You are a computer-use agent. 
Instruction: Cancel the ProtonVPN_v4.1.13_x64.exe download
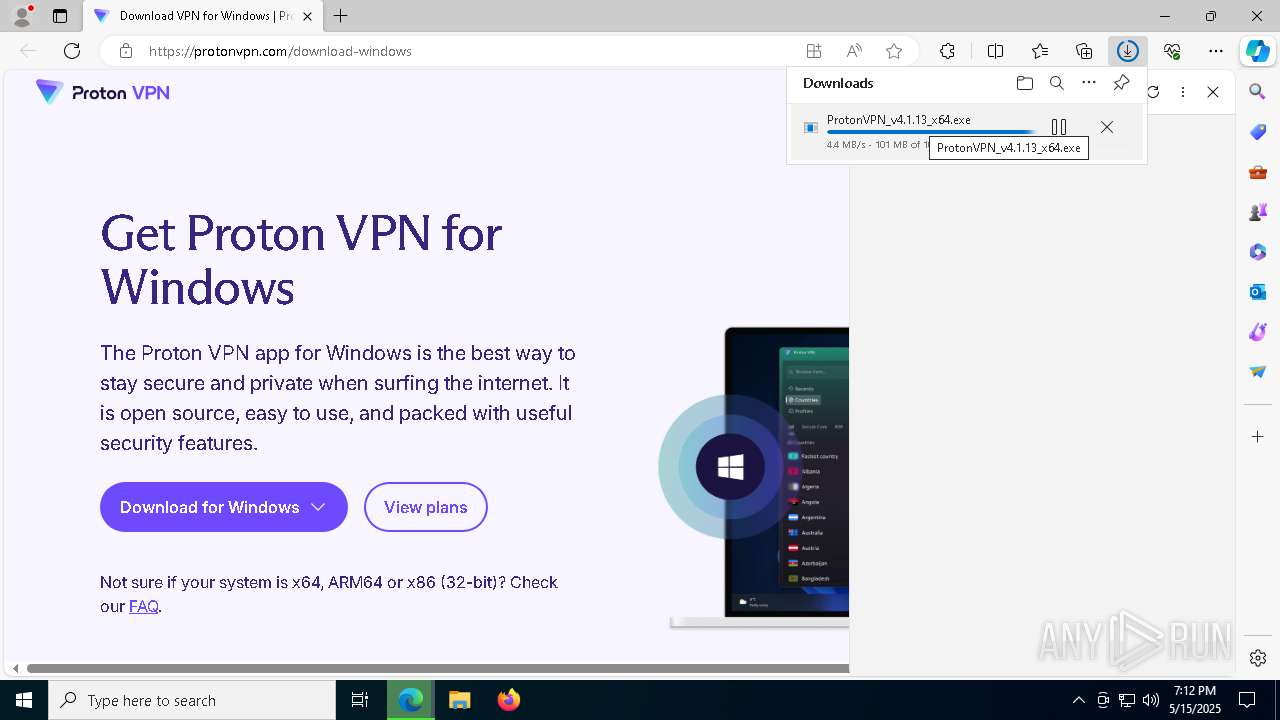tap(1106, 127)
